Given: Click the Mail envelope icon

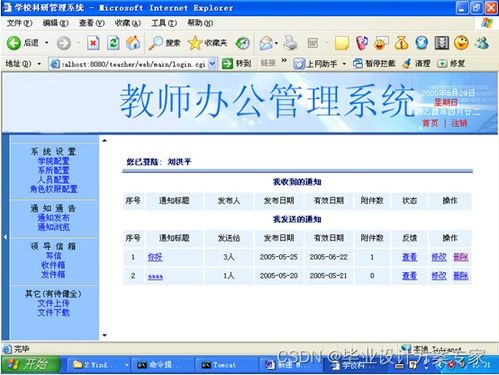Looking at the screenshot, I should pyautogui.click(x=266, y=43).
